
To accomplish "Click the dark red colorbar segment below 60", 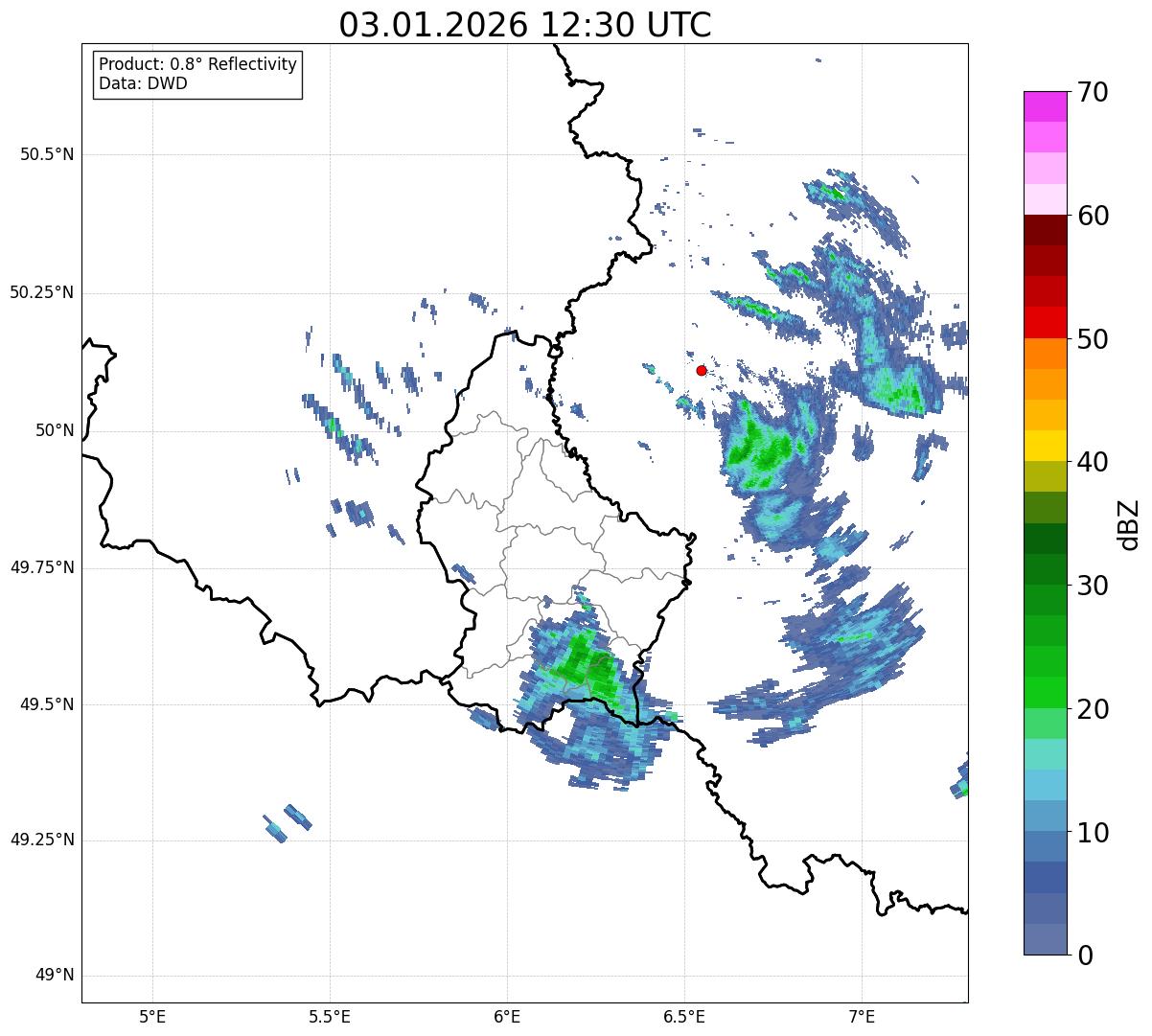I will click(1044, 230).
